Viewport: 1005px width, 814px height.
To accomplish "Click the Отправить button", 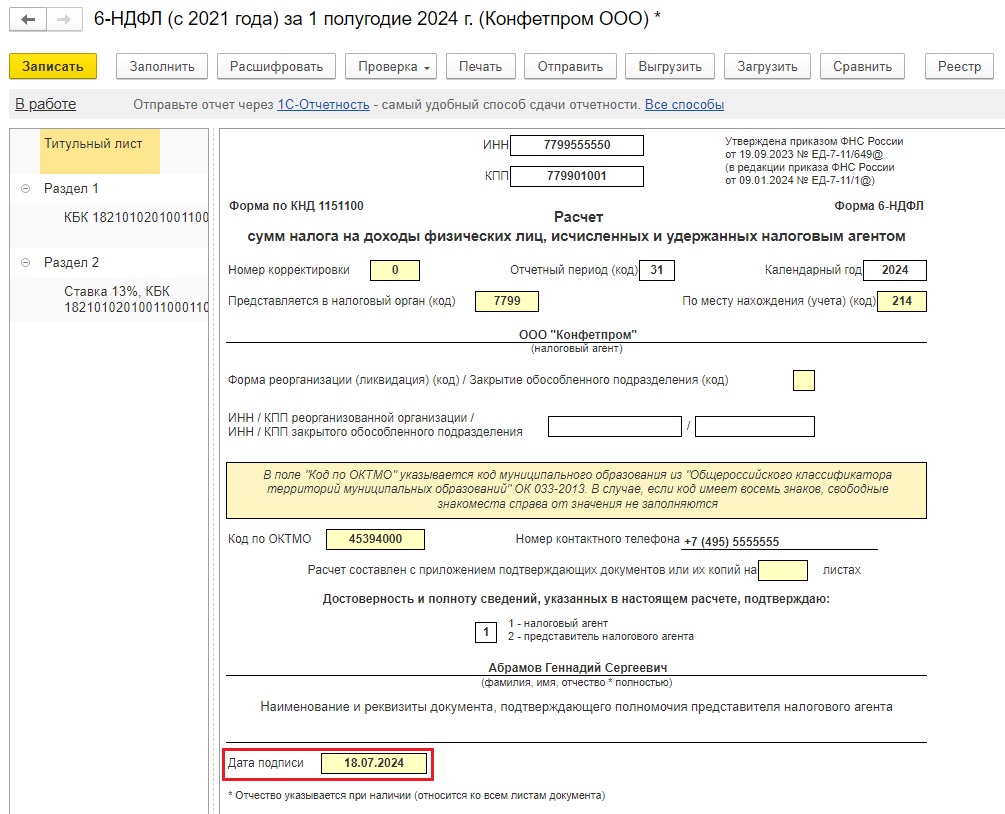I will (x=570, y=67).
